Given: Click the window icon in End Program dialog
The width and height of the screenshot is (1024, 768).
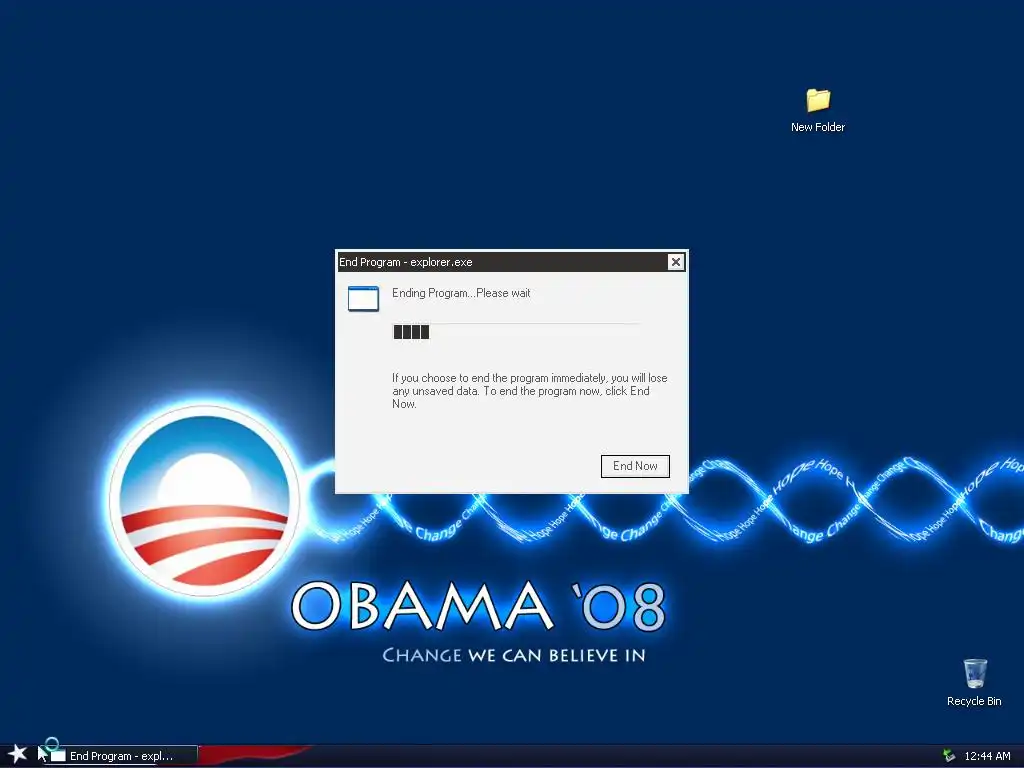Looking at the screenshot, I should (x=363, y=298).
